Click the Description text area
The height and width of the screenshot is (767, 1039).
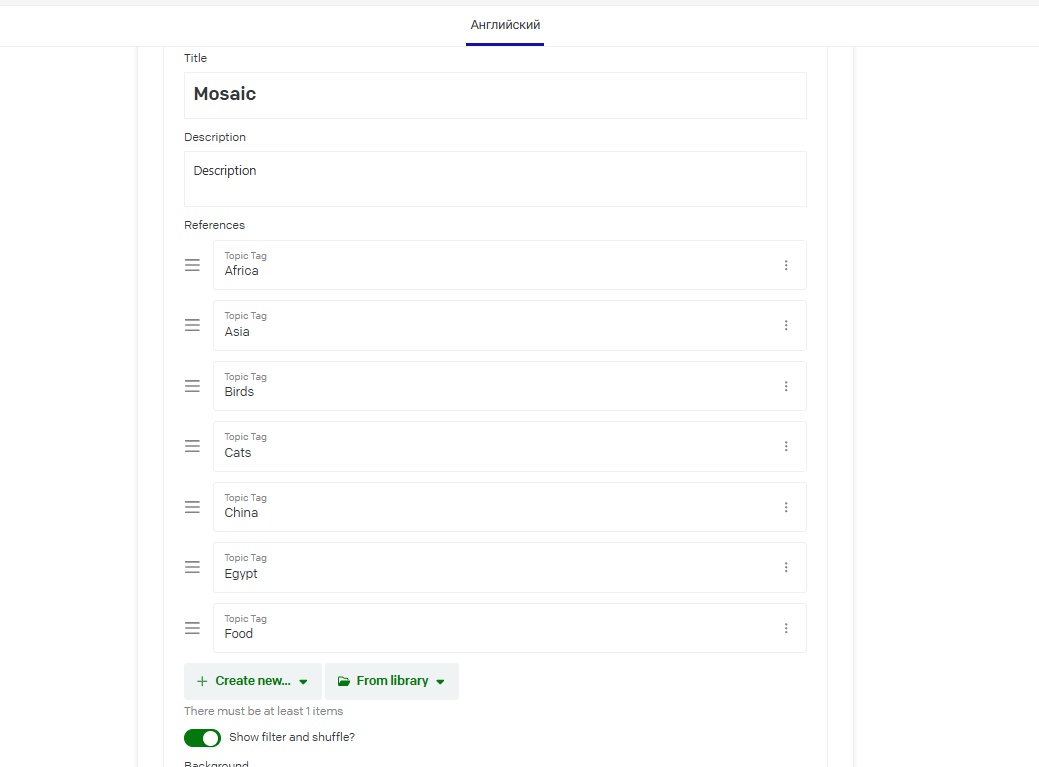(x=495, y=179)
